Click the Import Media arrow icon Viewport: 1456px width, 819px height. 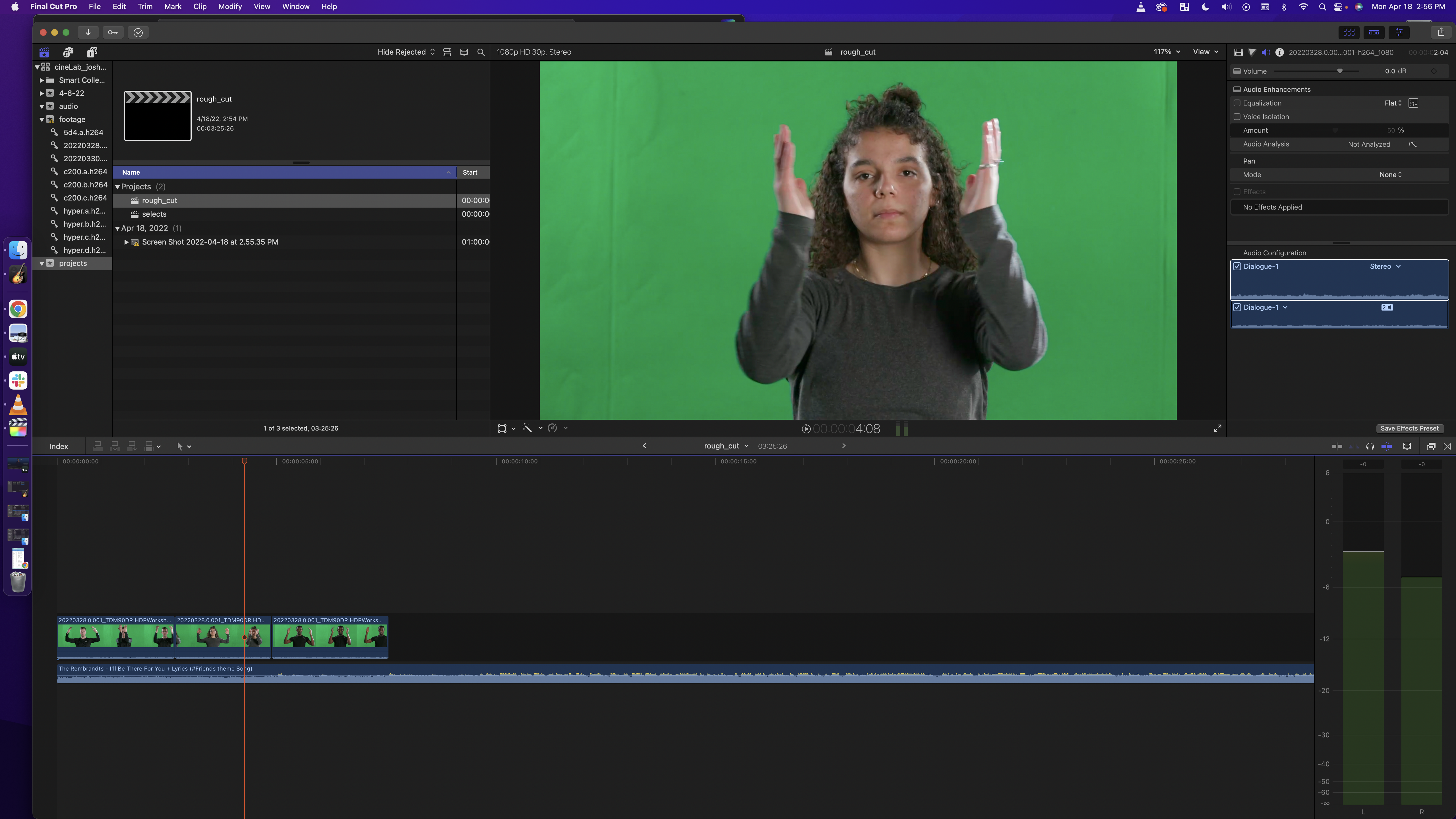[x=88, y=32]
